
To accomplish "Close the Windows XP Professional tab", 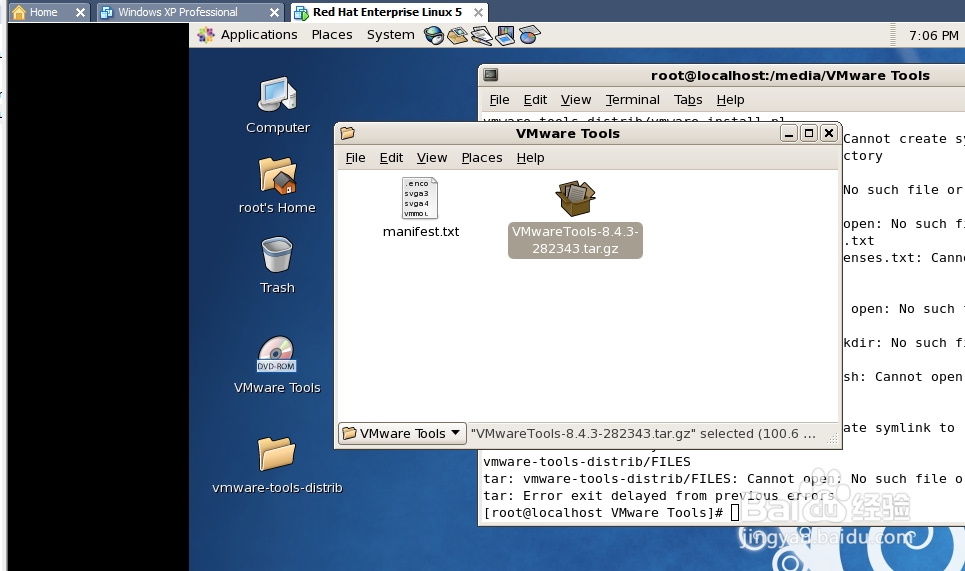I will pos(274,12).
